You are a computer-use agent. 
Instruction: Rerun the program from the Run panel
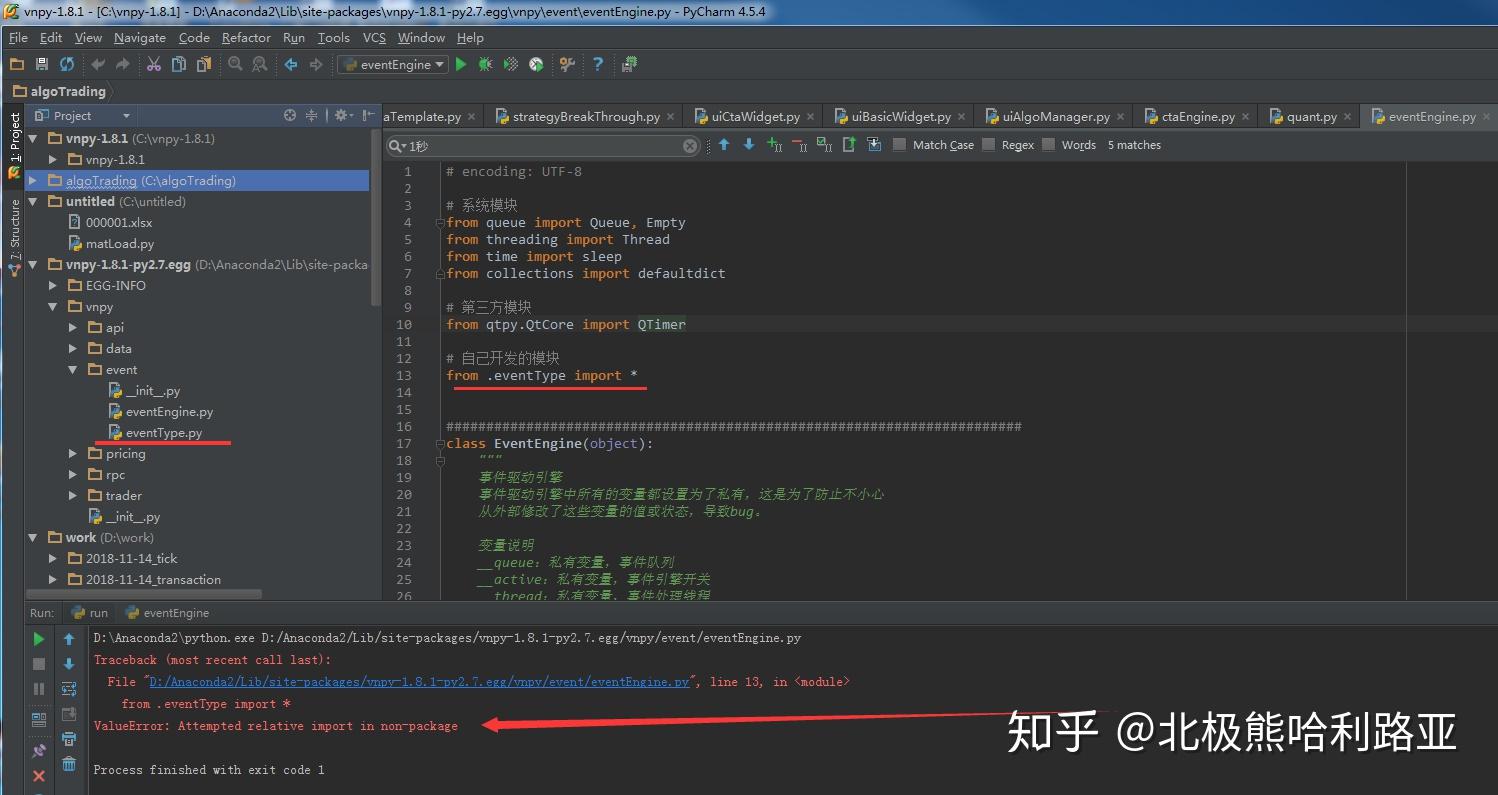click(39, 639)
